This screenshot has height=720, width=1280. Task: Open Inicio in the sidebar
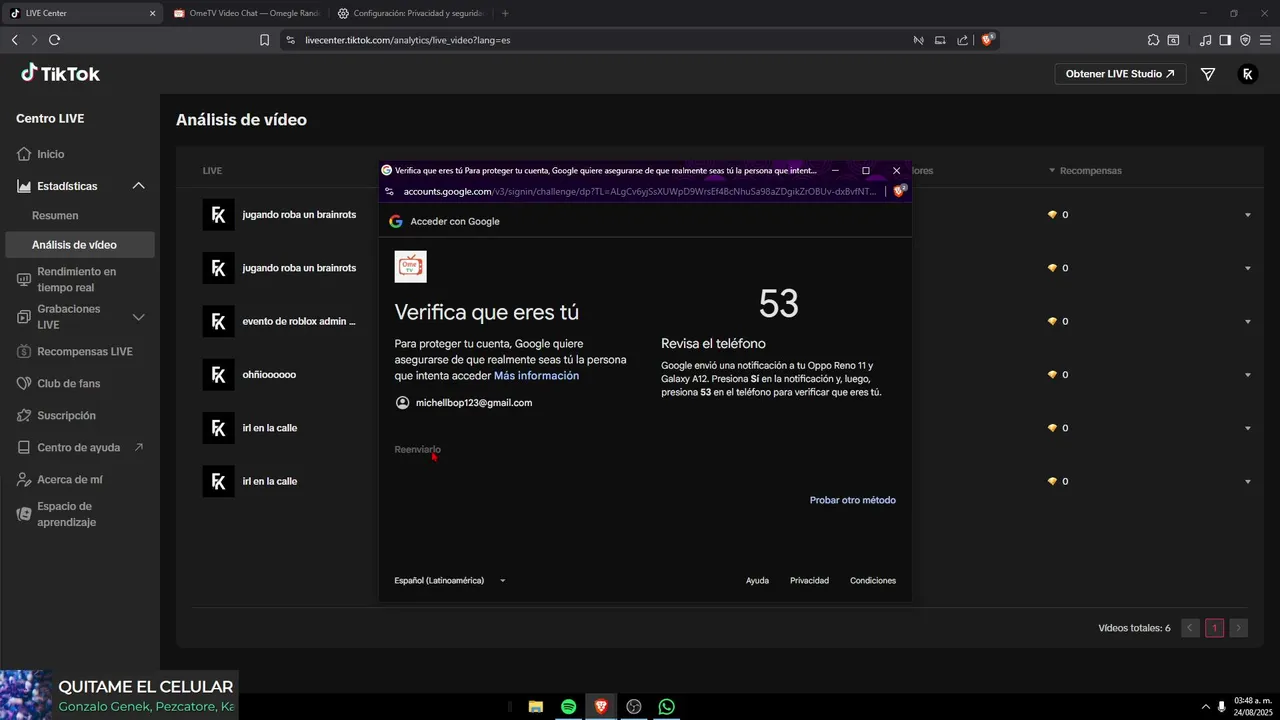click(x=50, y=154)
